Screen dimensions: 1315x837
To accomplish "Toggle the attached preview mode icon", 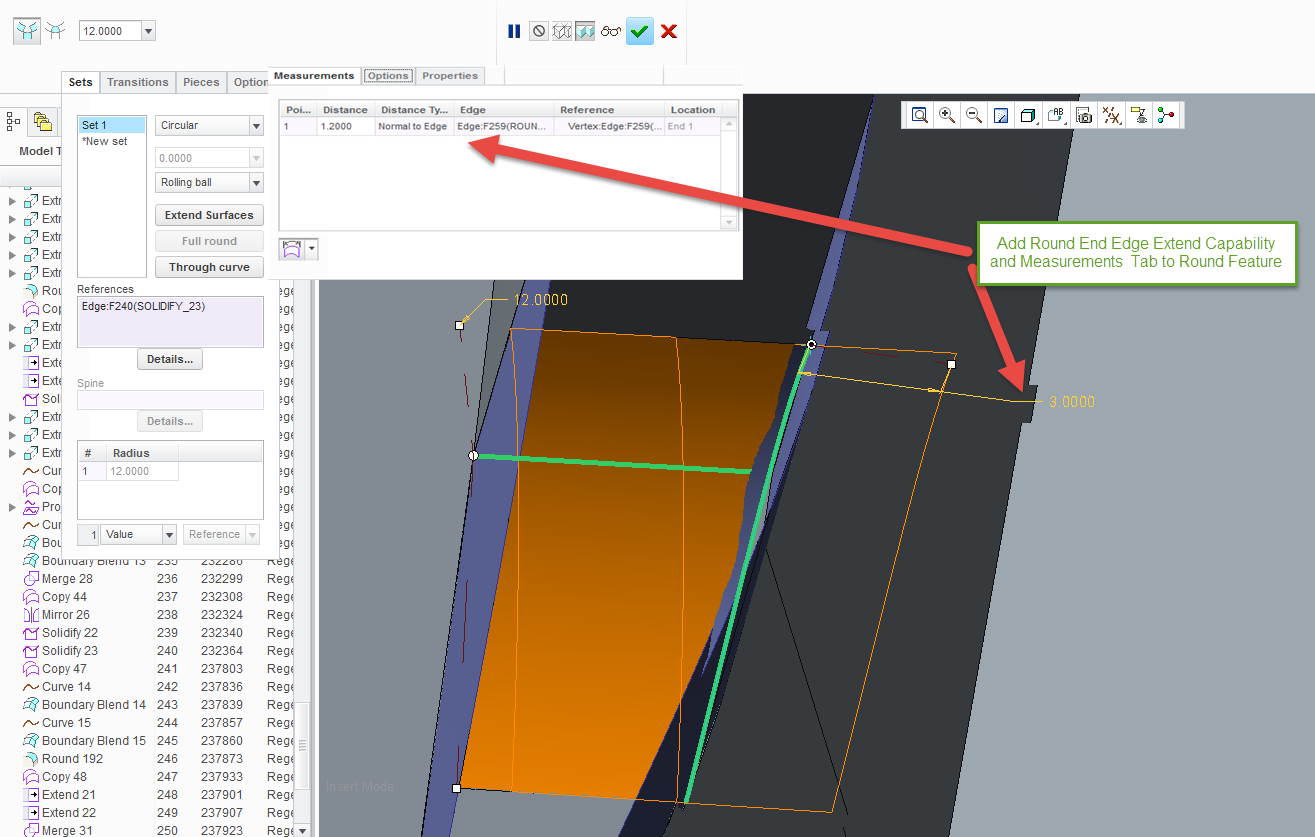I will (x=585, y=31).
